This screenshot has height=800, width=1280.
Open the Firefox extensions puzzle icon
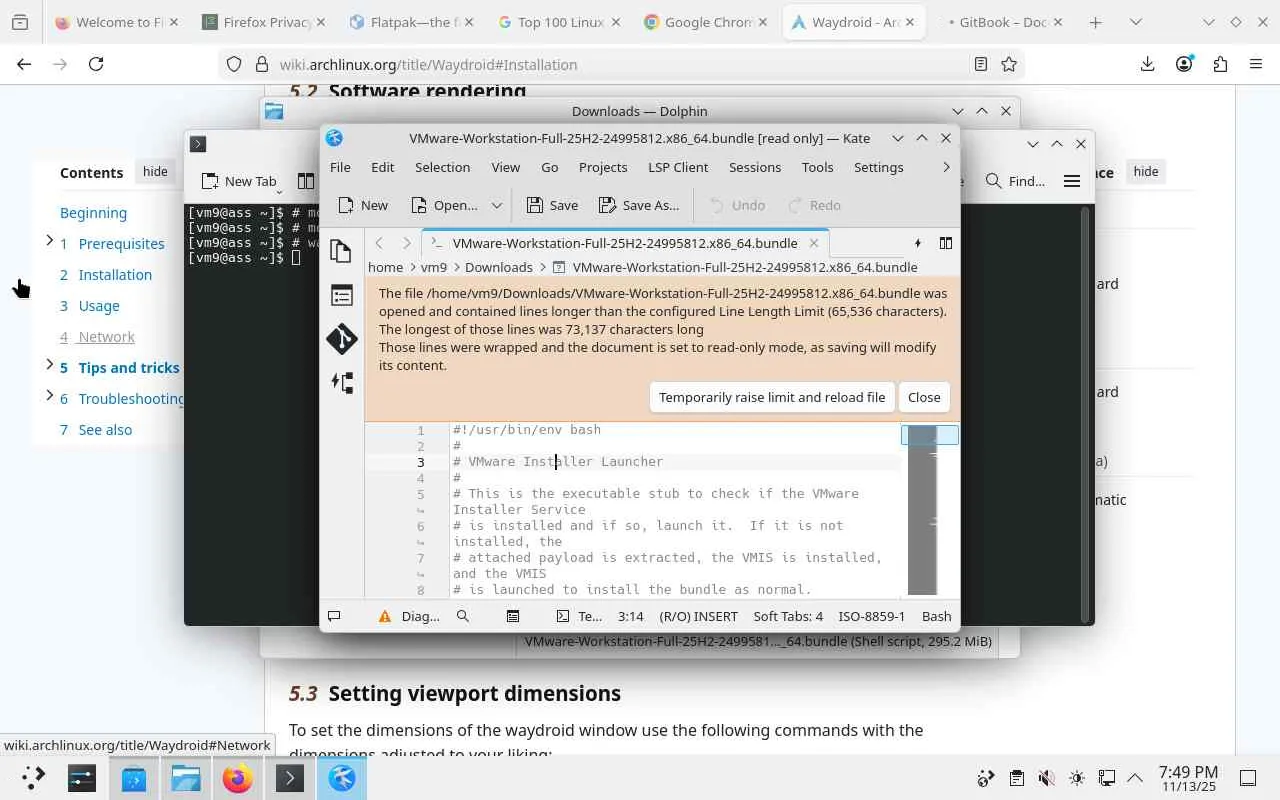coord(1220,64)
